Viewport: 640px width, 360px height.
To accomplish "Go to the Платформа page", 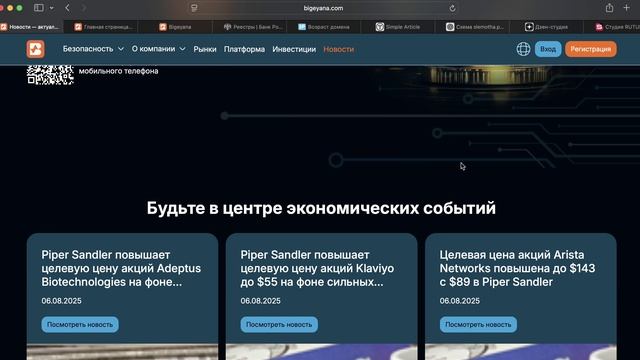I will click(244, 49).
